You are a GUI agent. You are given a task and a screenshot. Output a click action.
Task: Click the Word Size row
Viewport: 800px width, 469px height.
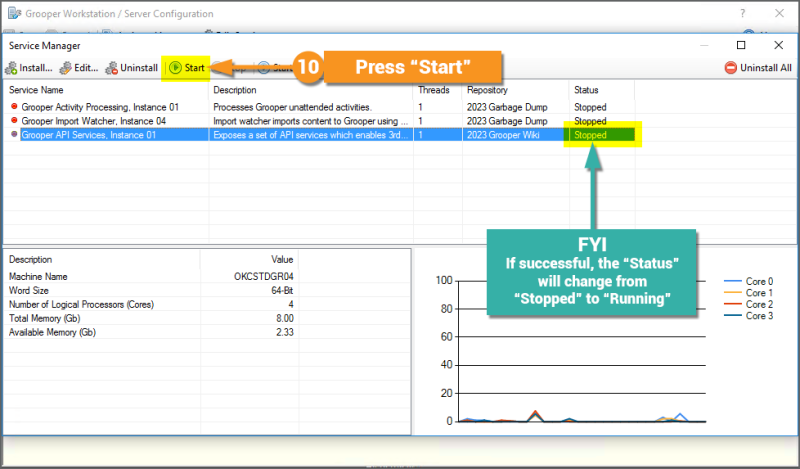tap(151, 290)
